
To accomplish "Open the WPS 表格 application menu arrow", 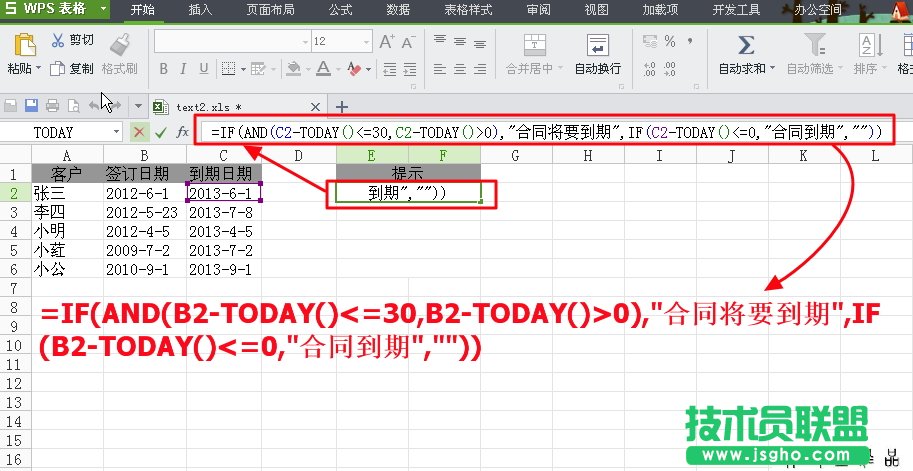I will coord(103,9).
